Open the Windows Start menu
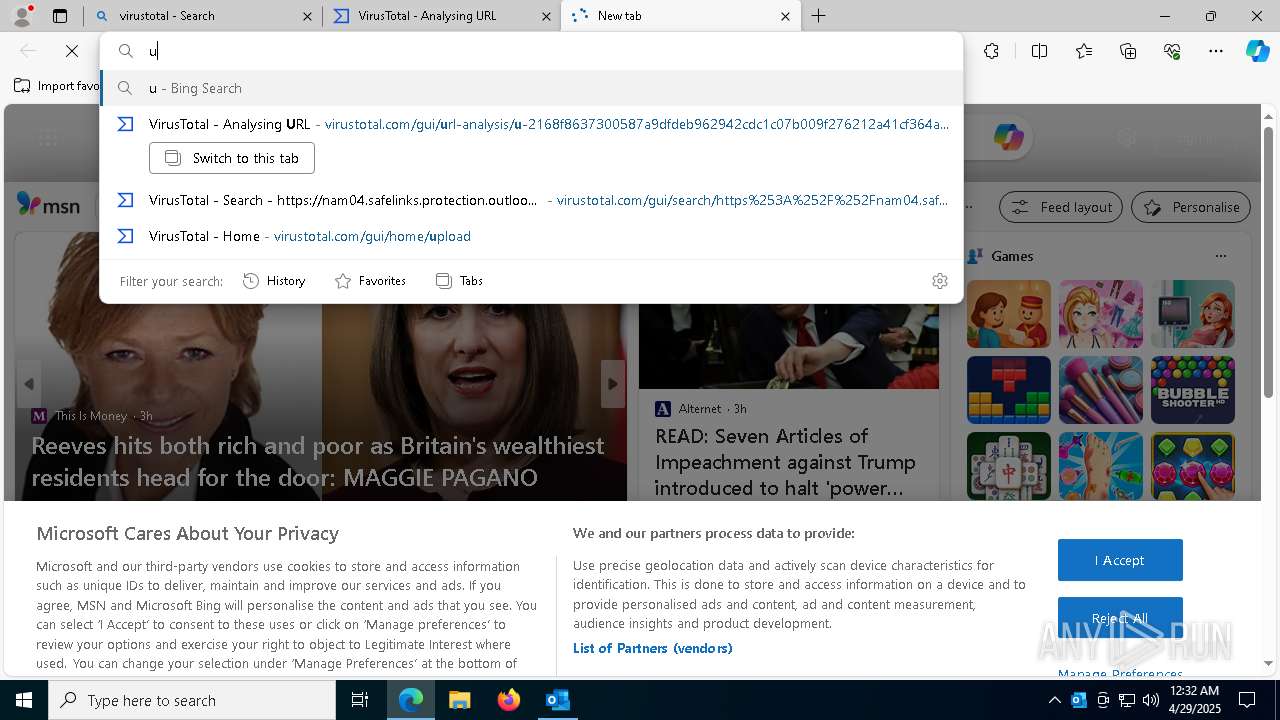 coord(24,700)
